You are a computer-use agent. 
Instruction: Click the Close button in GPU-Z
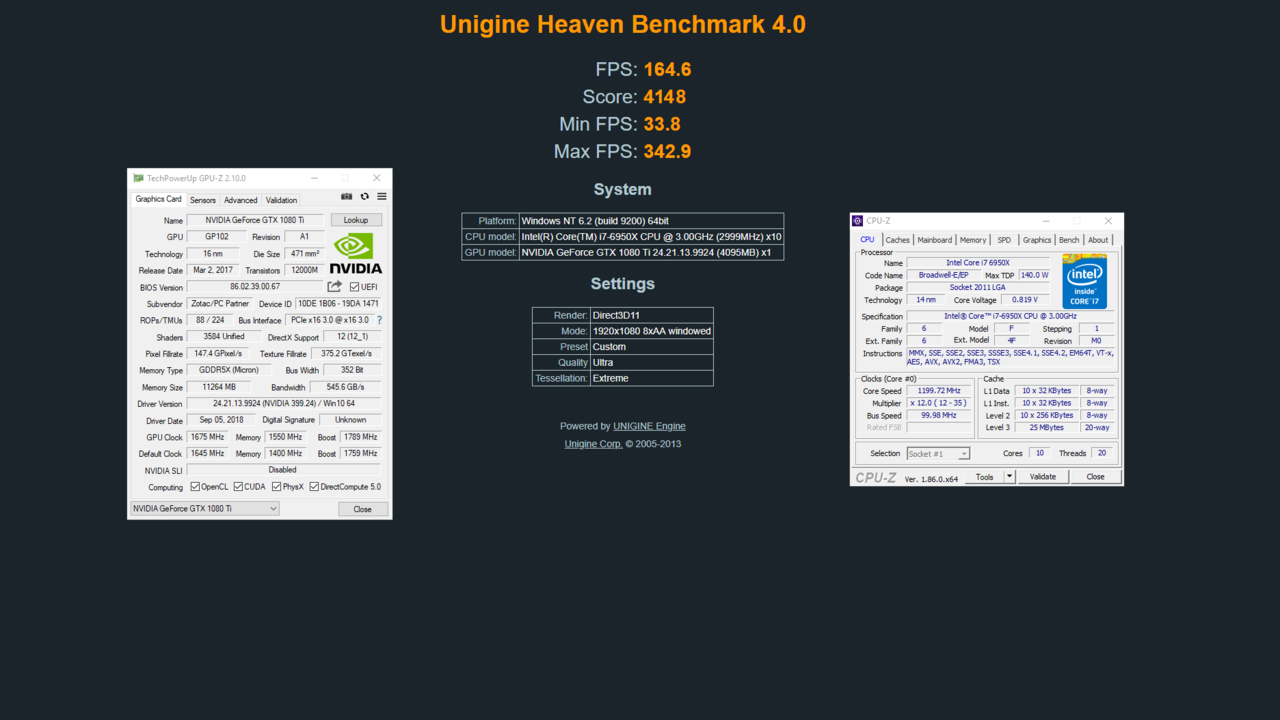pyautogui.click(x=362, y=509)
